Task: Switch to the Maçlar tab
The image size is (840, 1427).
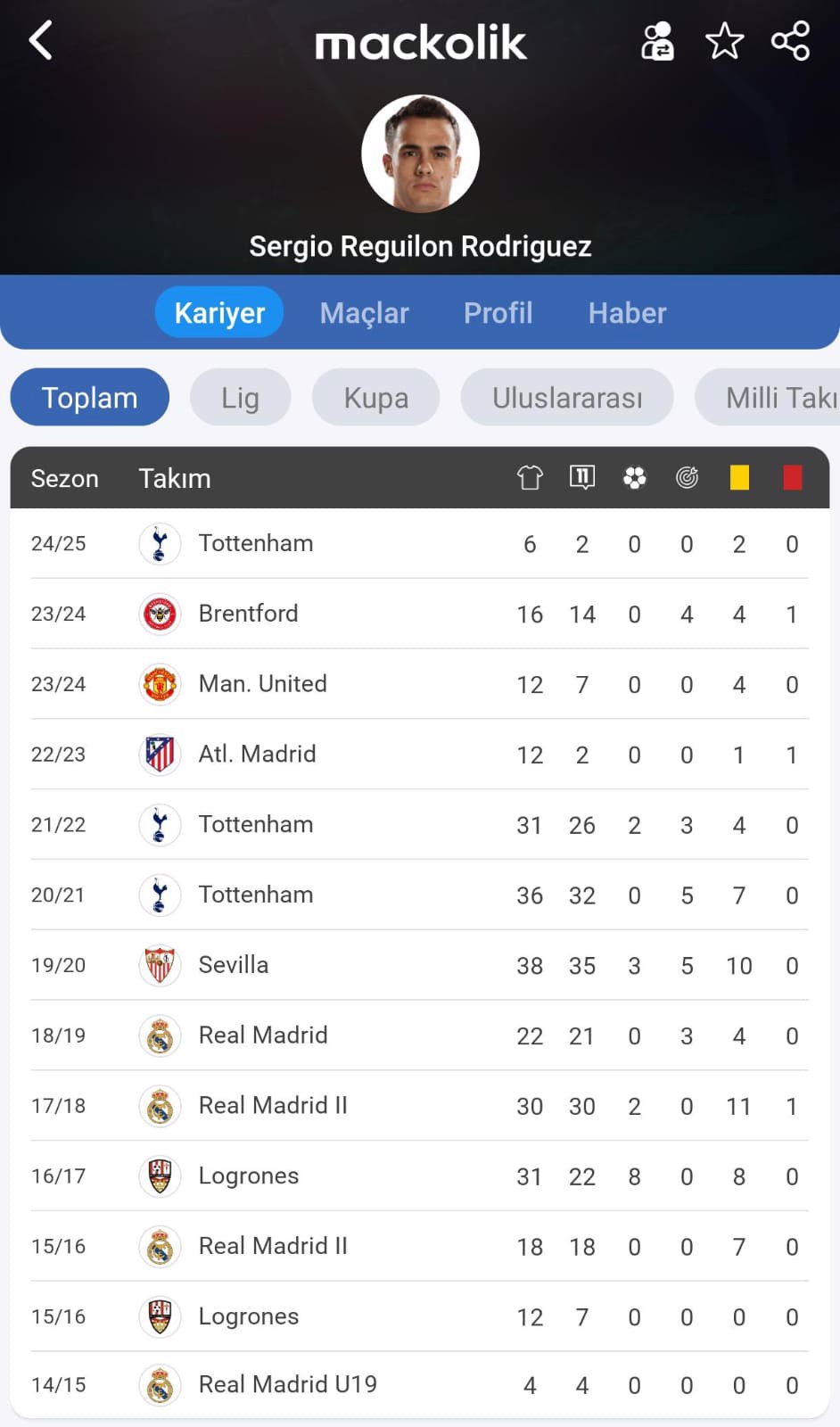Action: 364,313
